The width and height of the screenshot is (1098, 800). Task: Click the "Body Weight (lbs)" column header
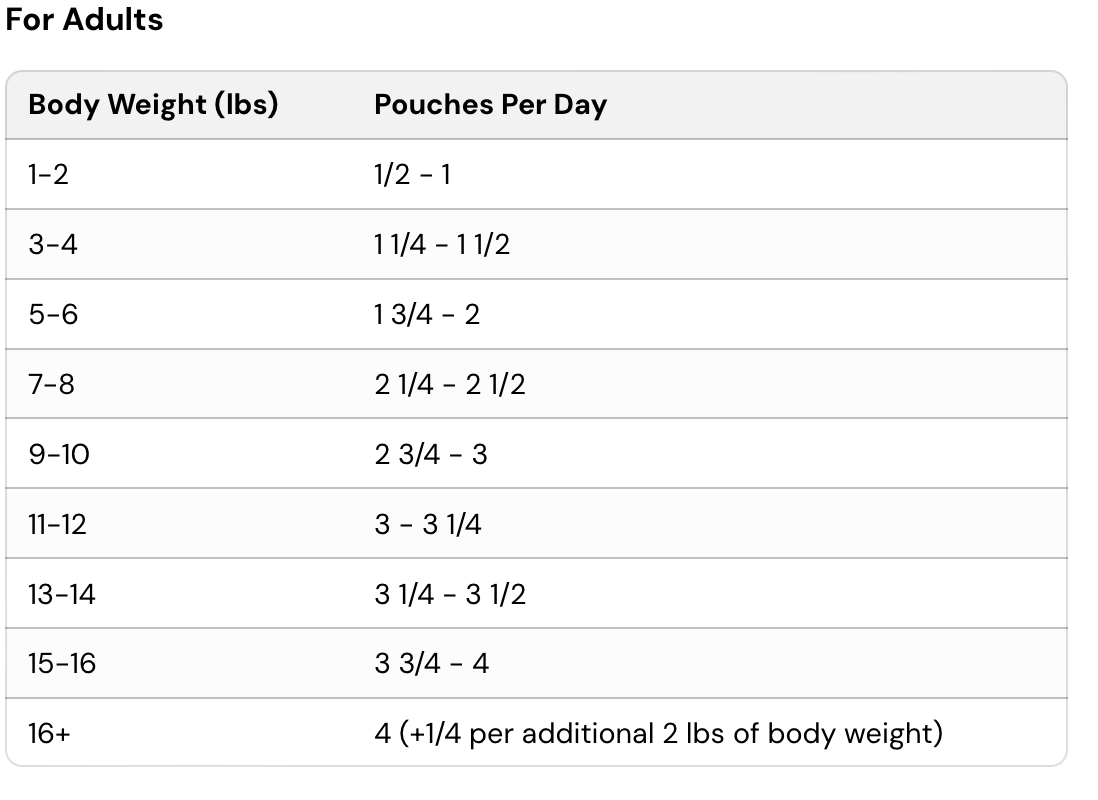153,104
